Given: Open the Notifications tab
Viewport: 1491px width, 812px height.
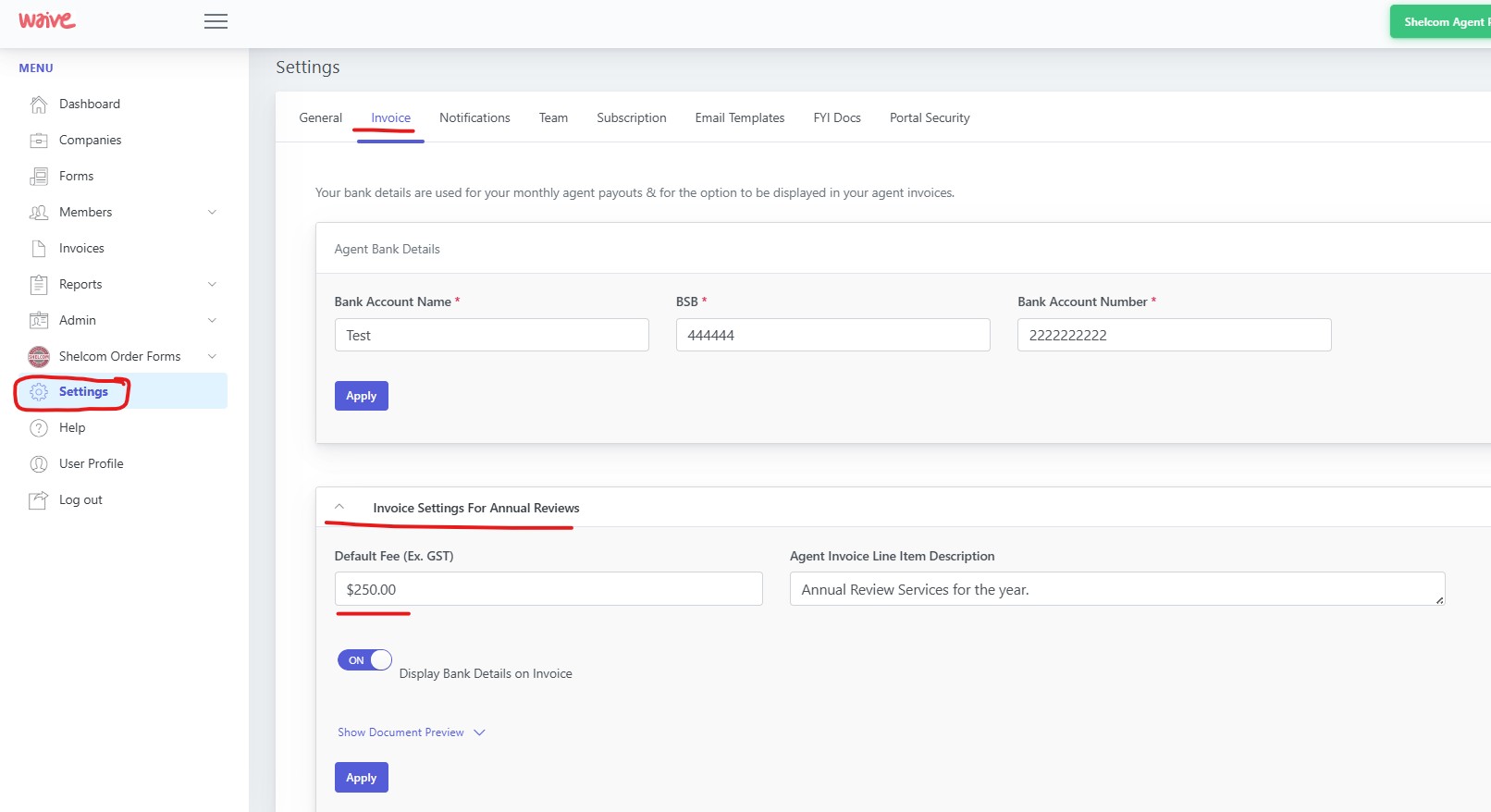Looking at the screenshot, I should tap(474, 118).
